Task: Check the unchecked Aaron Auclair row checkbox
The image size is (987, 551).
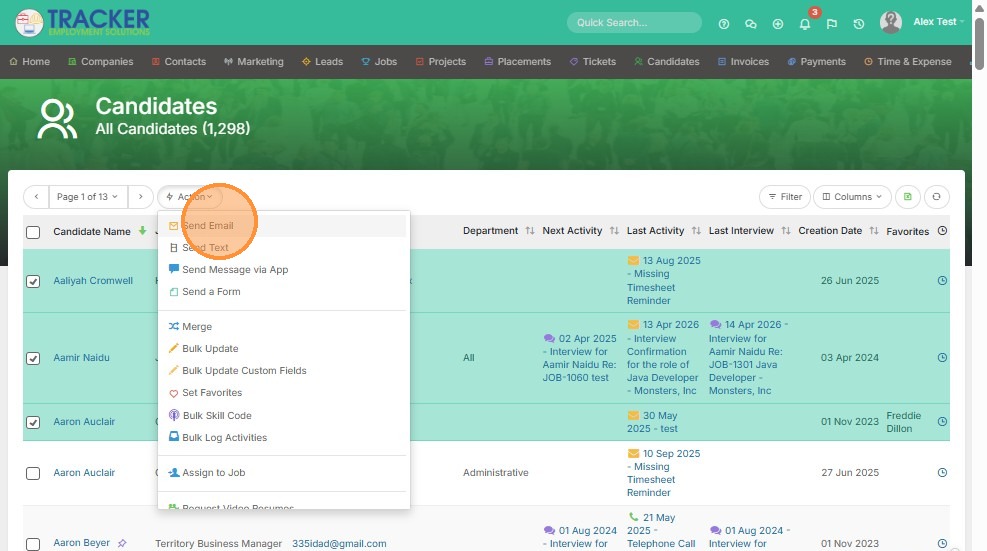Action: point(33,474)
